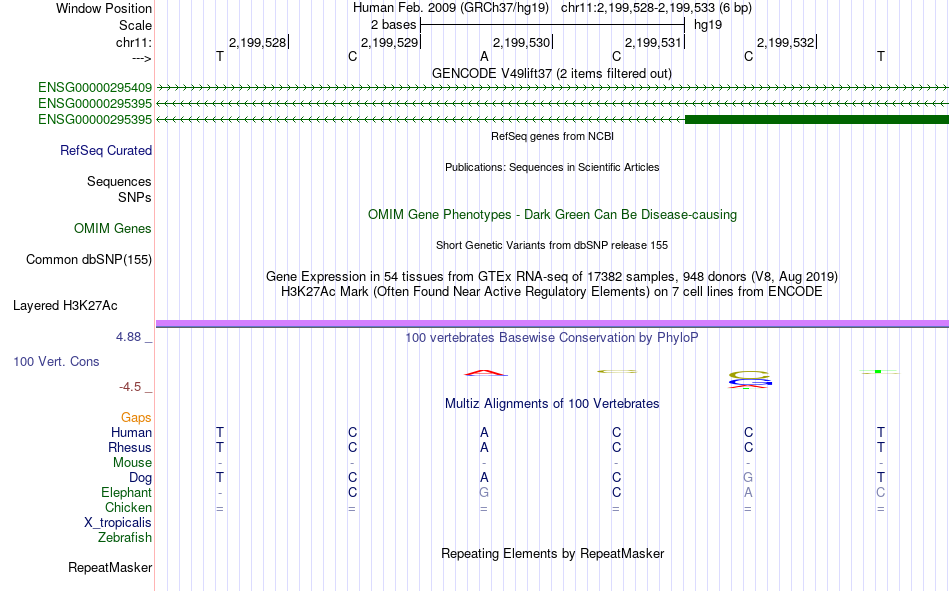
Task: Click the 'OMIM Gene Phenotypes' green title
Action: click(x=552, y=215)
